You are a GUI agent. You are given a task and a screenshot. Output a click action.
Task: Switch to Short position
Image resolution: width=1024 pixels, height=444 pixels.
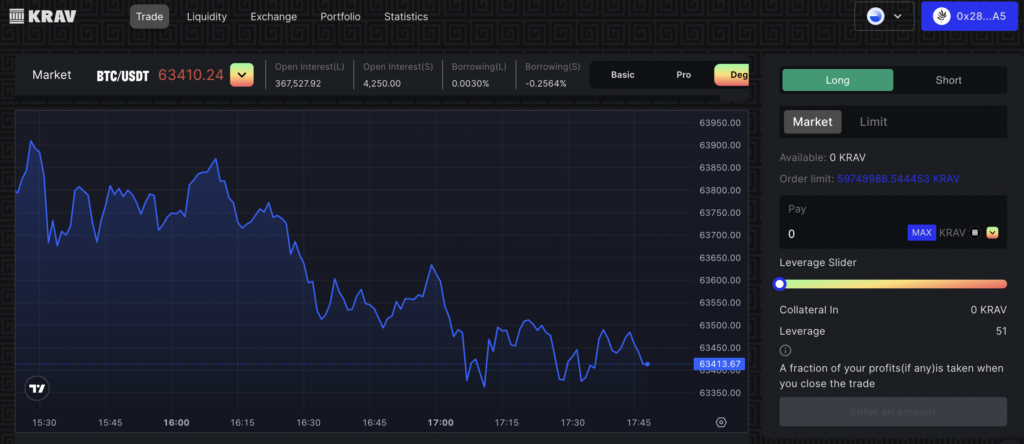click(948, 80)
